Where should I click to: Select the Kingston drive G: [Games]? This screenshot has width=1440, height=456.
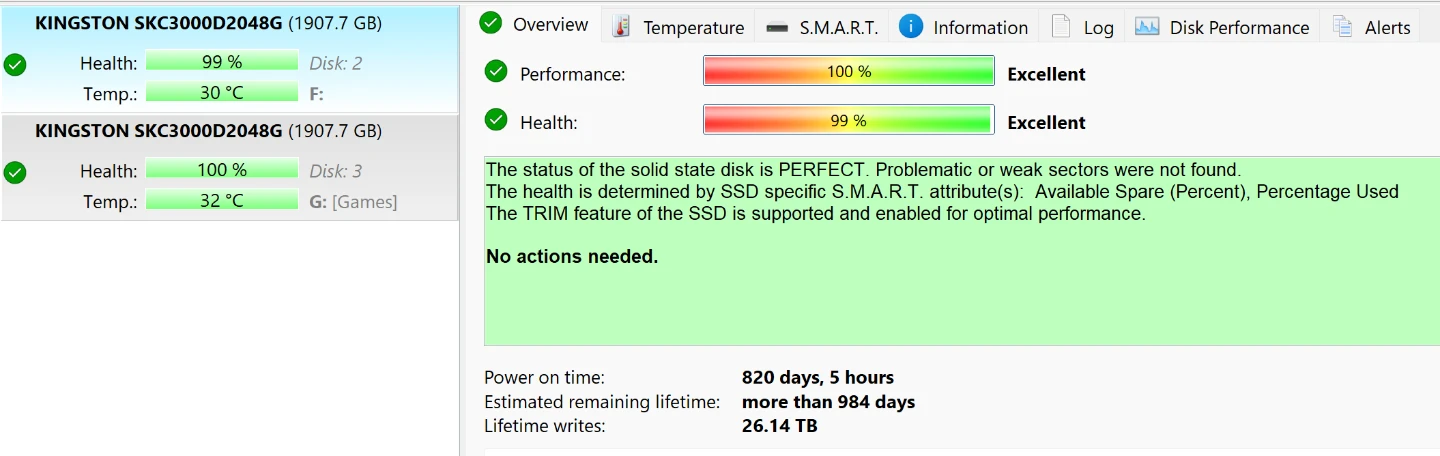[x=229, y=166]
